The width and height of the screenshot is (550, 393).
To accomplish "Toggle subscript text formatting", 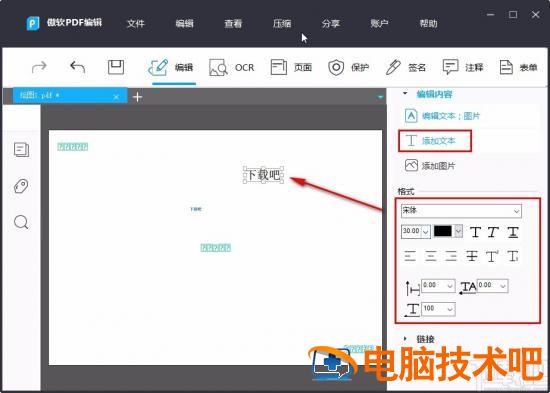I will click(x=513, y=257).
